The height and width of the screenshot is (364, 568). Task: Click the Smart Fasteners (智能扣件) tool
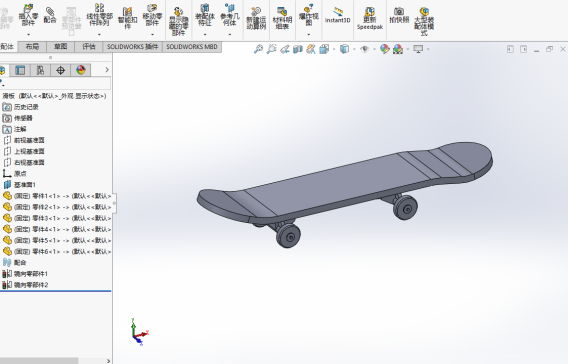coord(128,18)
